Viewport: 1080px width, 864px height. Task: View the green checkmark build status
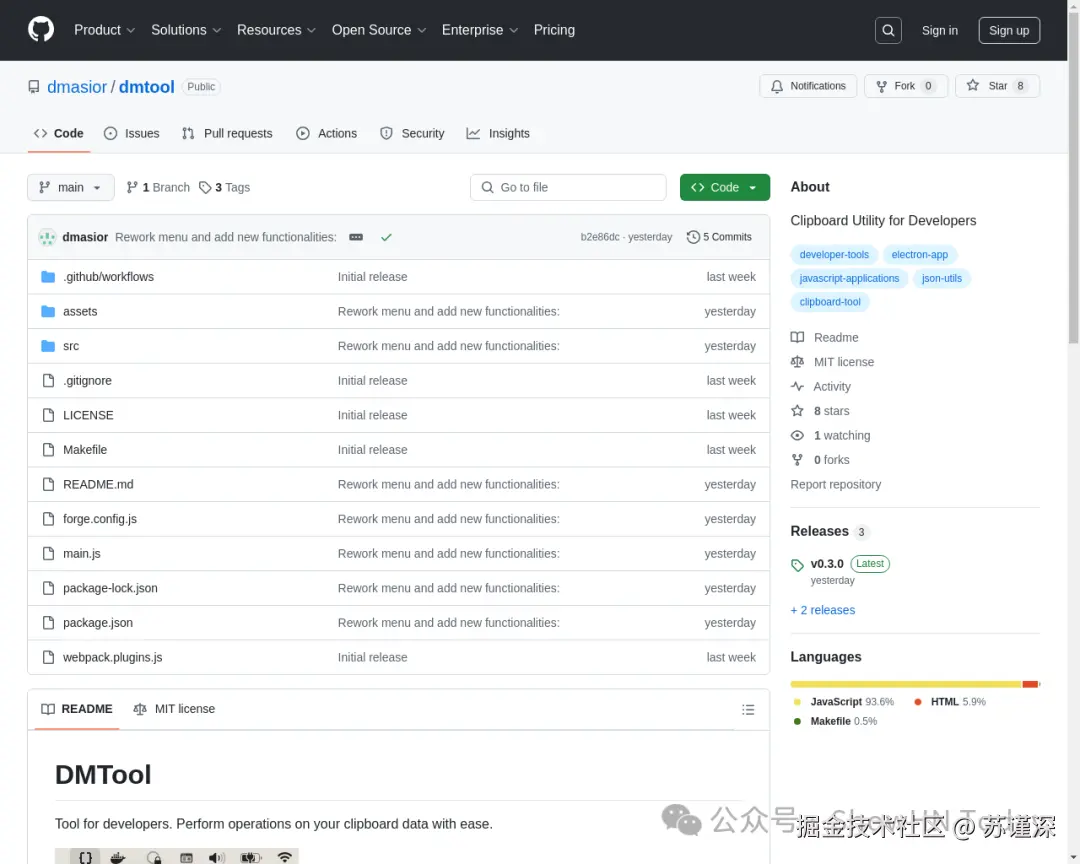pyautogui.click(x=386, y=237)
